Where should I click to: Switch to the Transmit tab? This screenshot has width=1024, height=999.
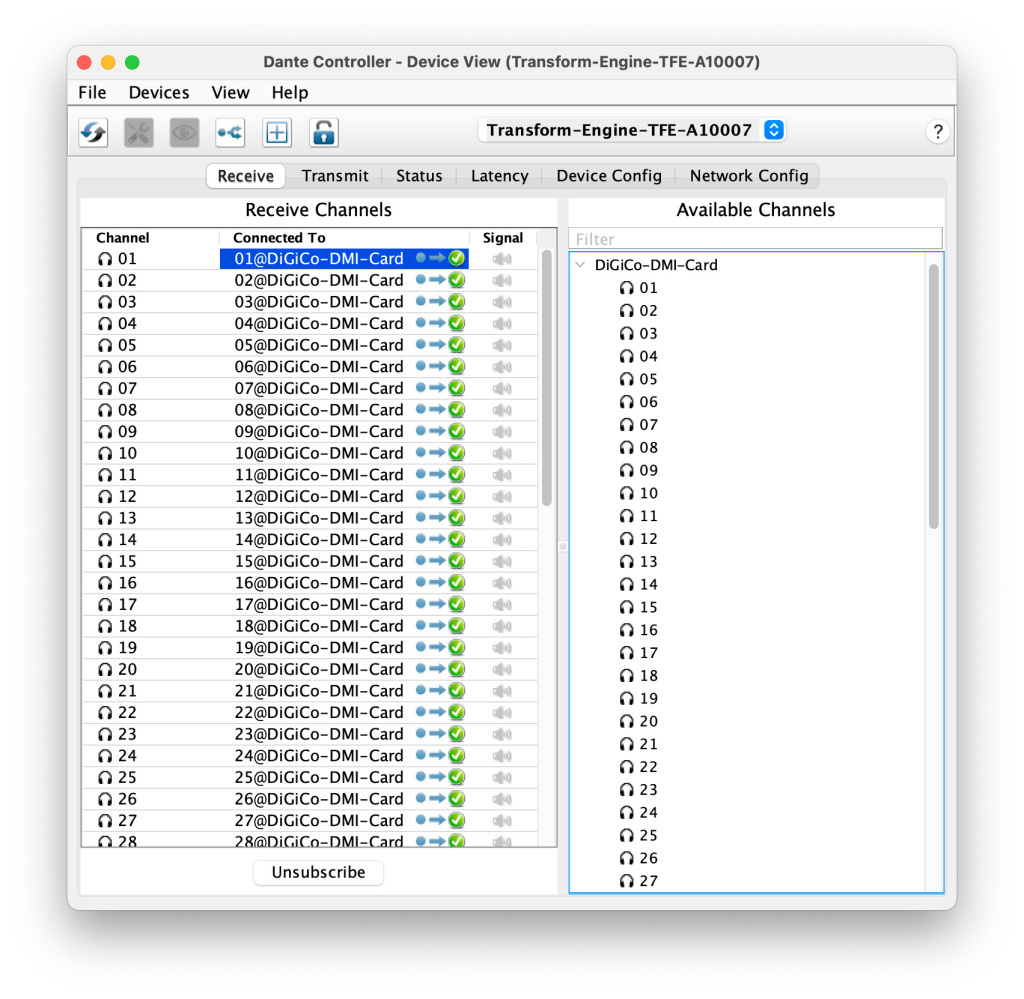coord(335,176)
